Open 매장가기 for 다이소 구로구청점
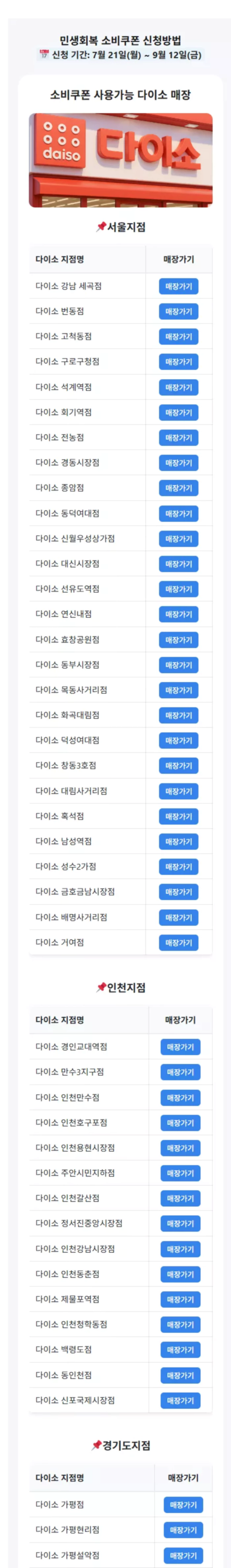 point(179,362)
